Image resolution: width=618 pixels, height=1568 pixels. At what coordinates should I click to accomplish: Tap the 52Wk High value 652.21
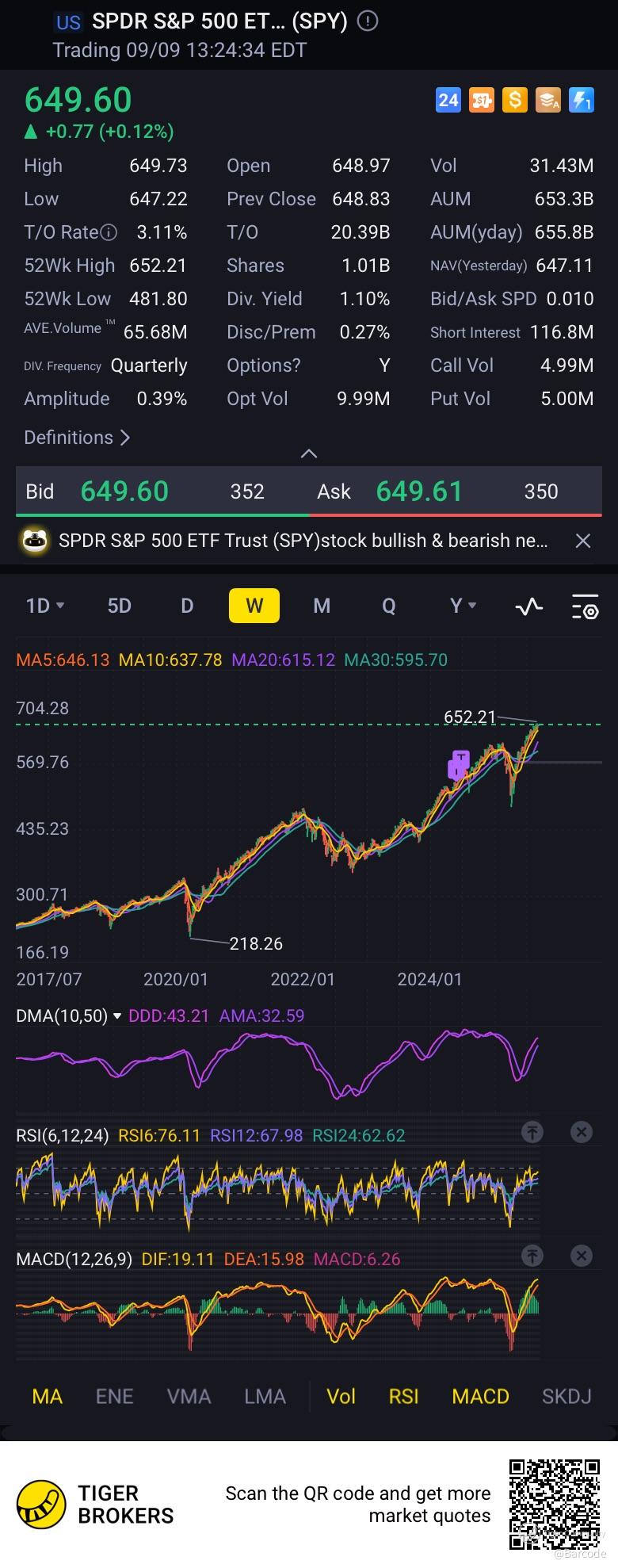click(158, 266)
